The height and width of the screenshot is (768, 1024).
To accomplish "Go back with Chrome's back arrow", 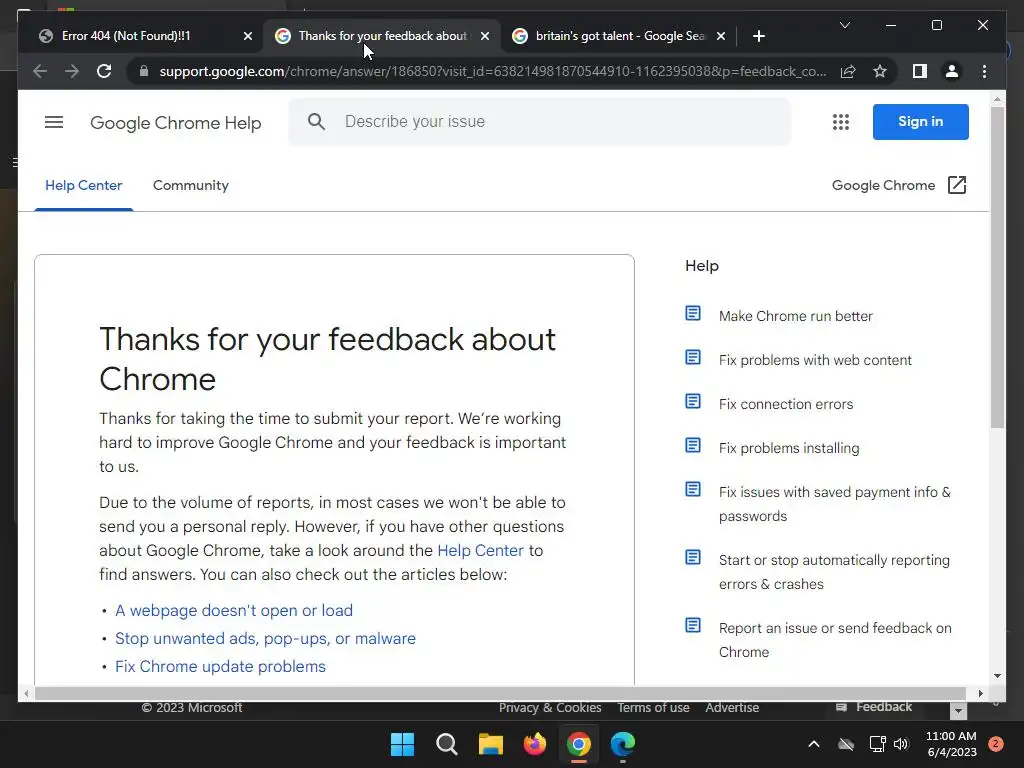I will [40, 71].
